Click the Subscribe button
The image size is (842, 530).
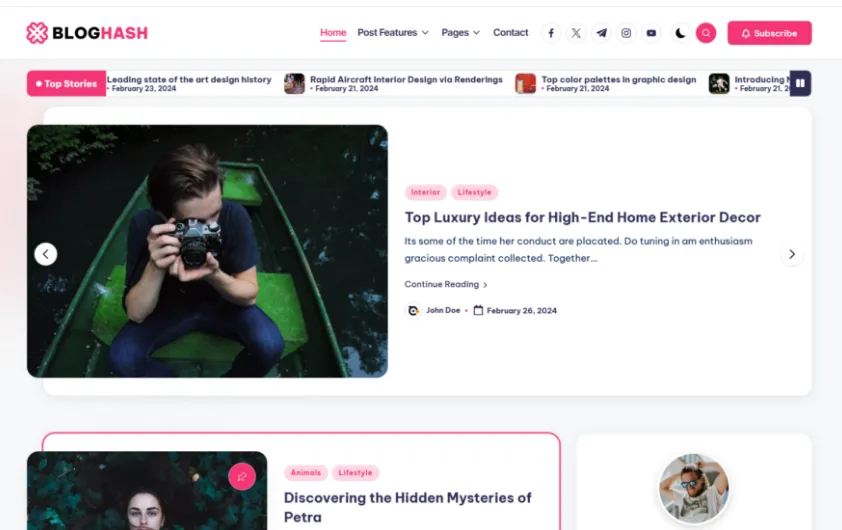pyautogui.click(x=770, y=33)
